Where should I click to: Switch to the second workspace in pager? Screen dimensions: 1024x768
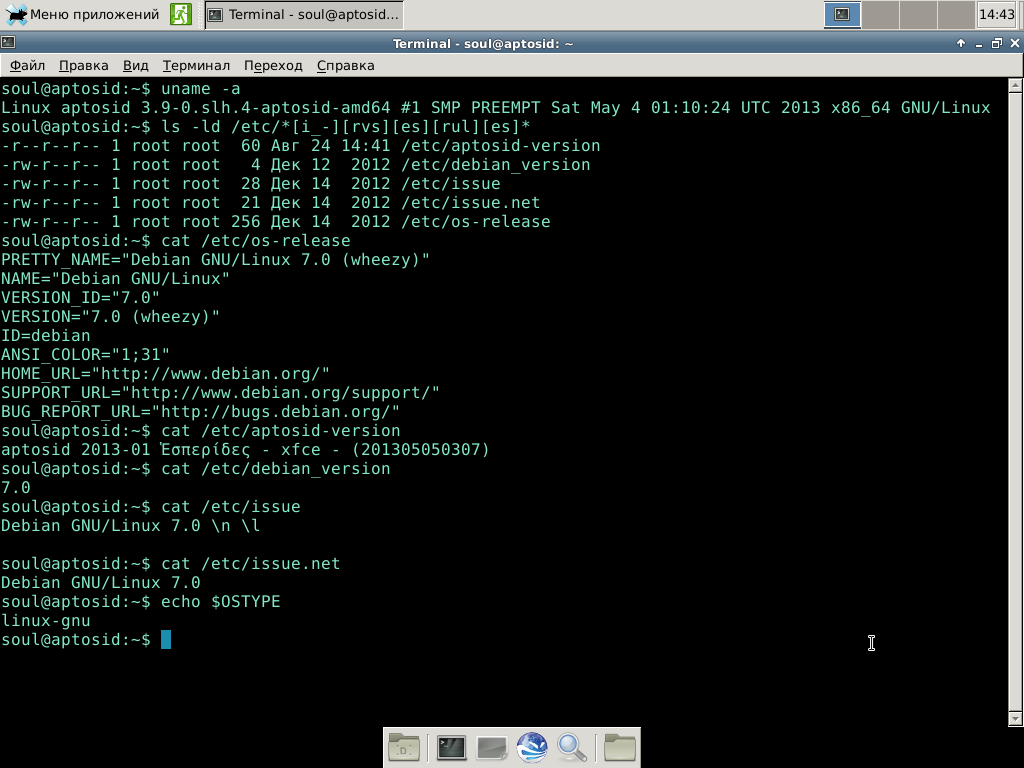(x=880, y=14)
